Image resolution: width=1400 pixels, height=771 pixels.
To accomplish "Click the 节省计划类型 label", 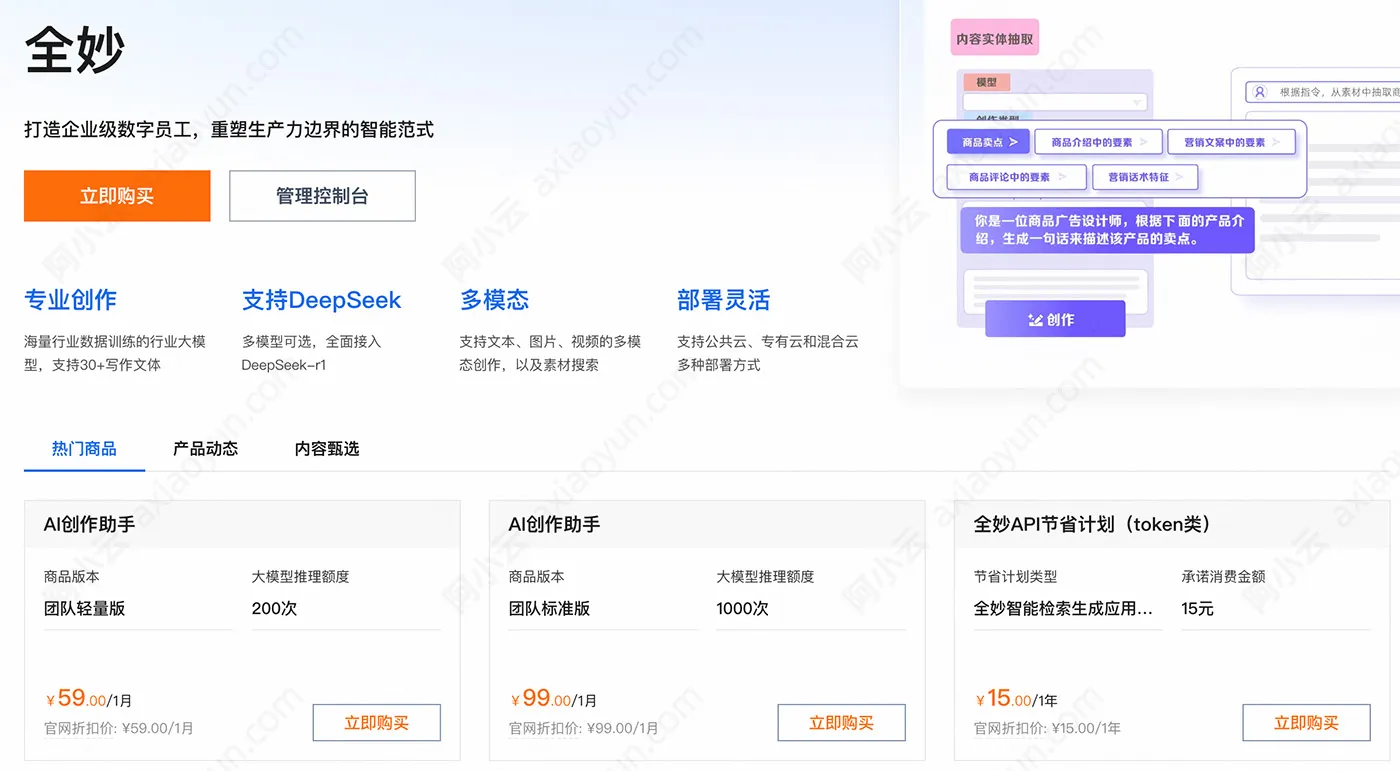I will [x=1016, y=577].
